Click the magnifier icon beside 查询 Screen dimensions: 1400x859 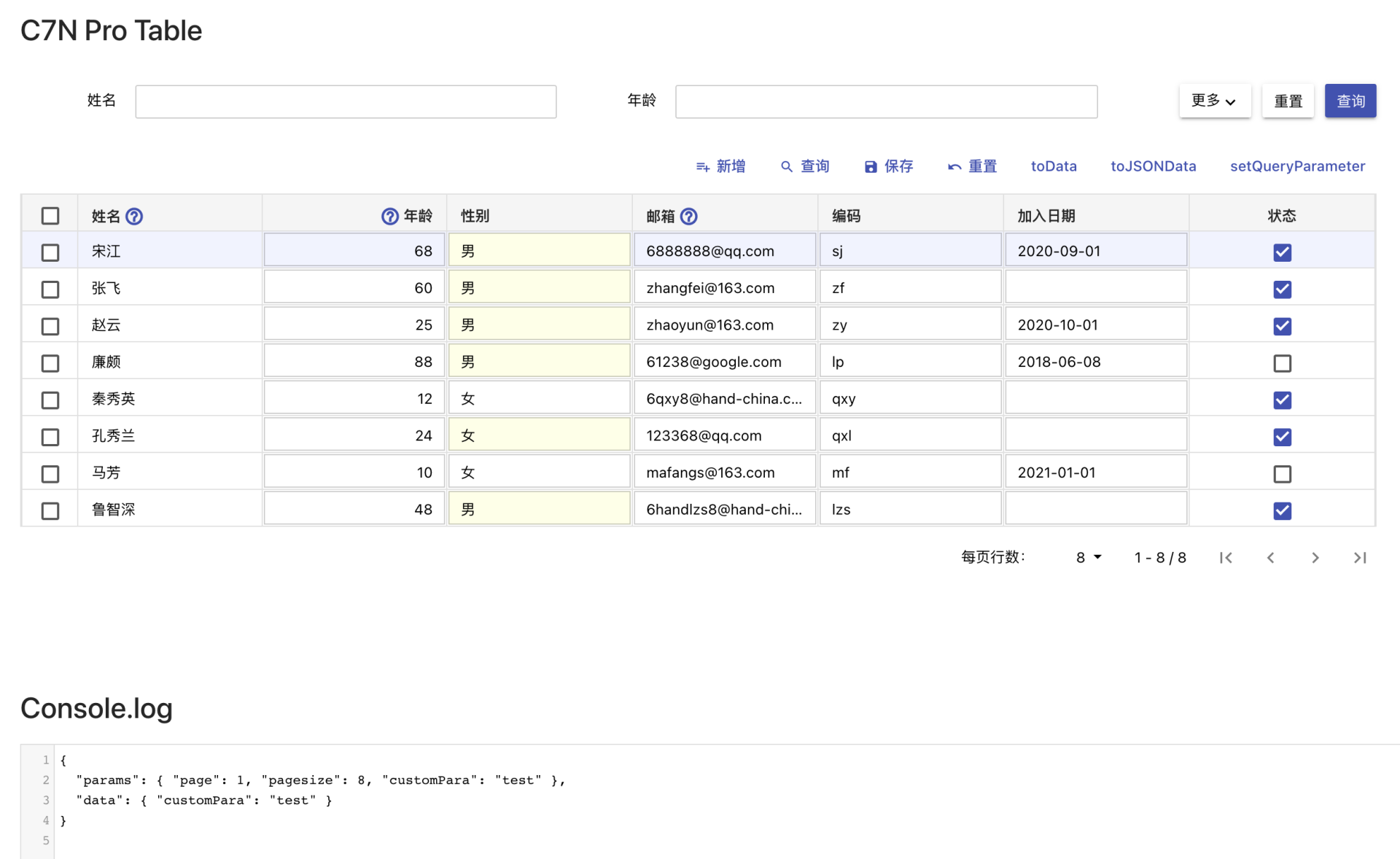[786, 166]
